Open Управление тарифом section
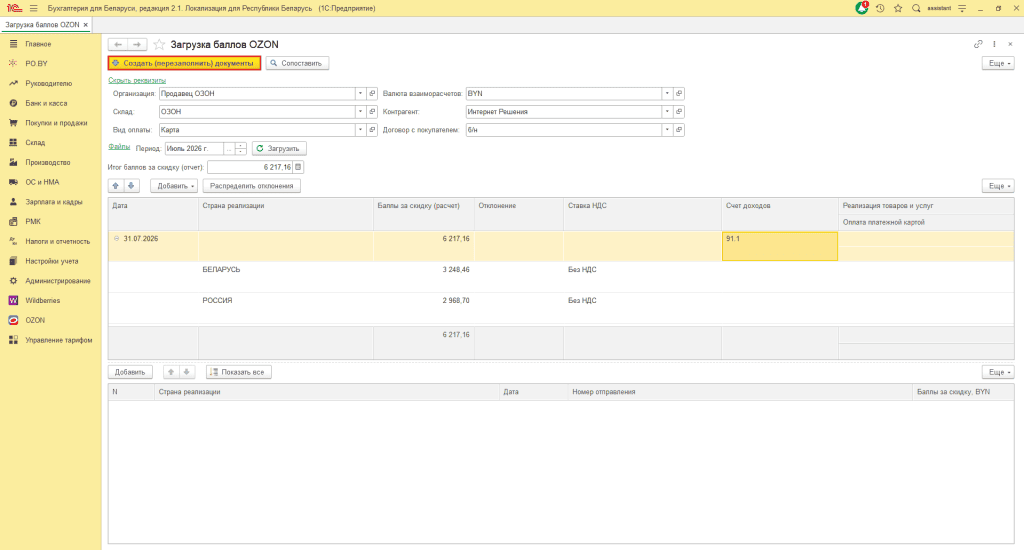The image size is (1024, 550). tap(59, 340)
